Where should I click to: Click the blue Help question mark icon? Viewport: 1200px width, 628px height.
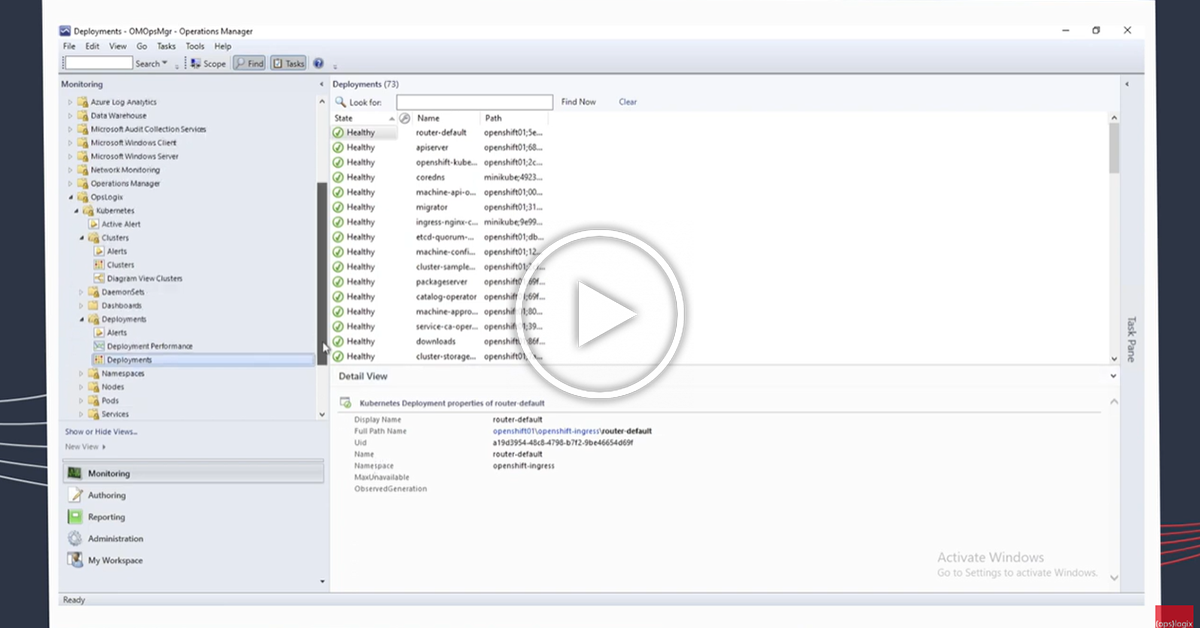[x=318, y=63]
